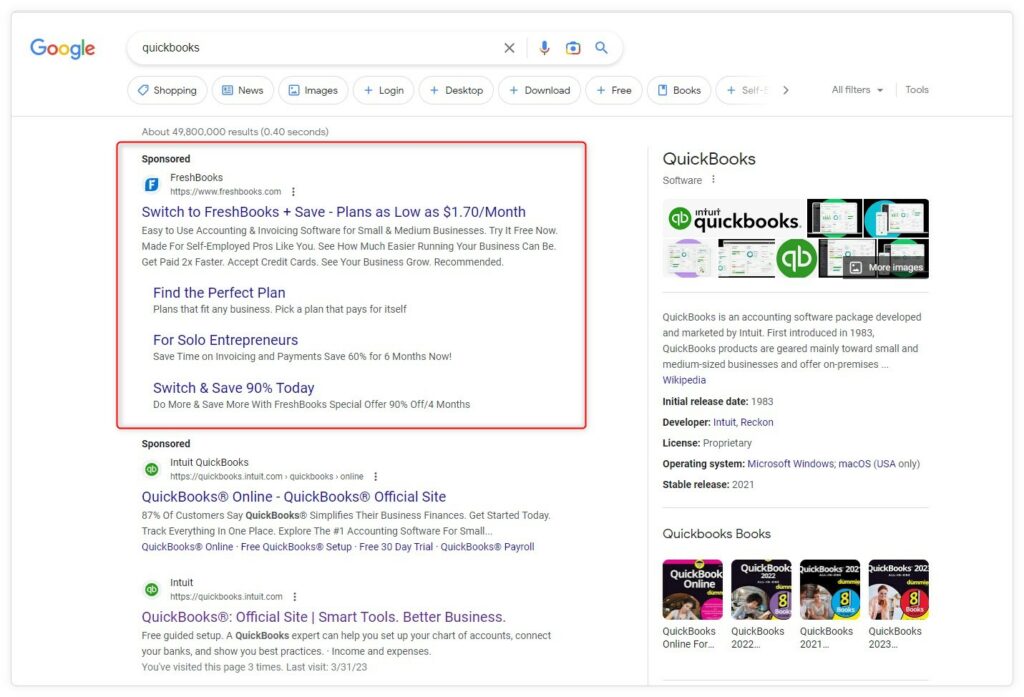Open QuickBooks Online - Official Site ad headline

pyautogui.click(x=294, y=496)
